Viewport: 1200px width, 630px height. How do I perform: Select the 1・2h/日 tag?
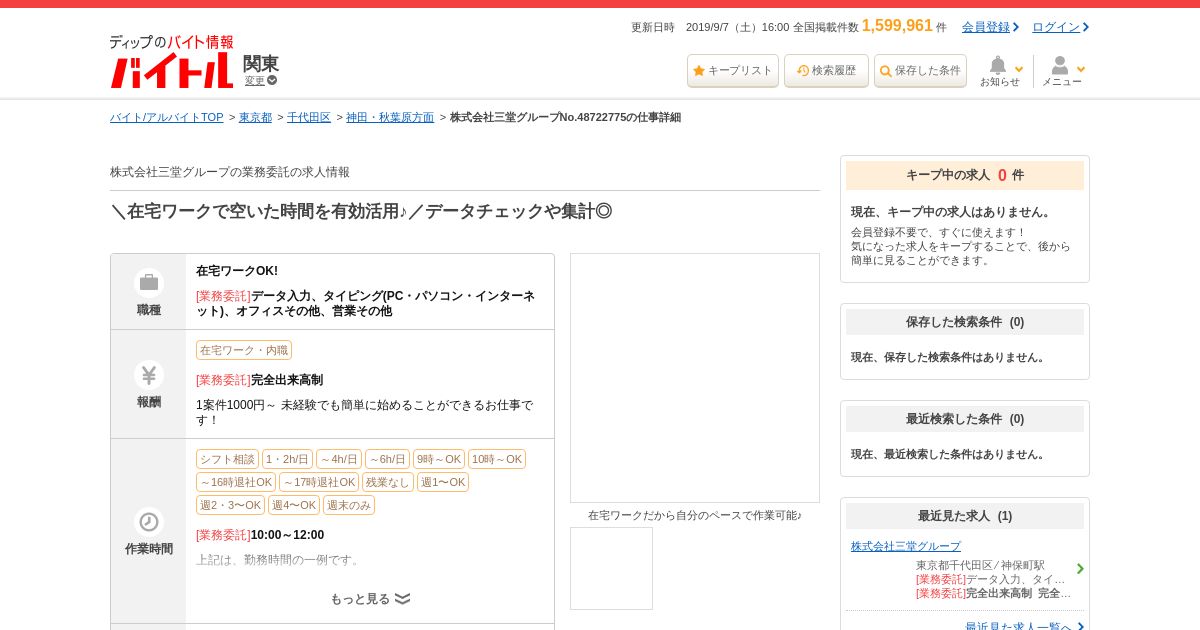click(x=287, y=459)
